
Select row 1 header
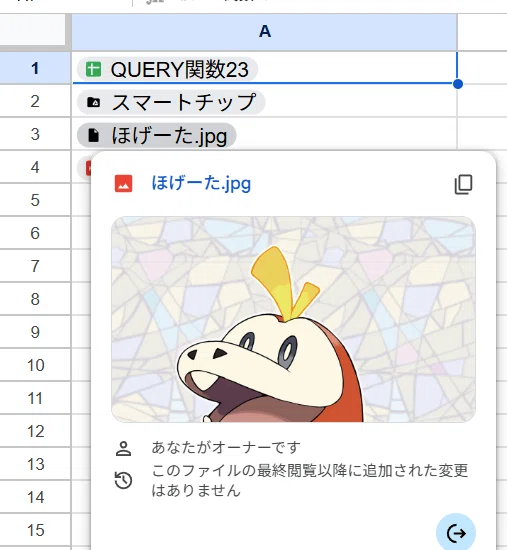coord(35,68)
